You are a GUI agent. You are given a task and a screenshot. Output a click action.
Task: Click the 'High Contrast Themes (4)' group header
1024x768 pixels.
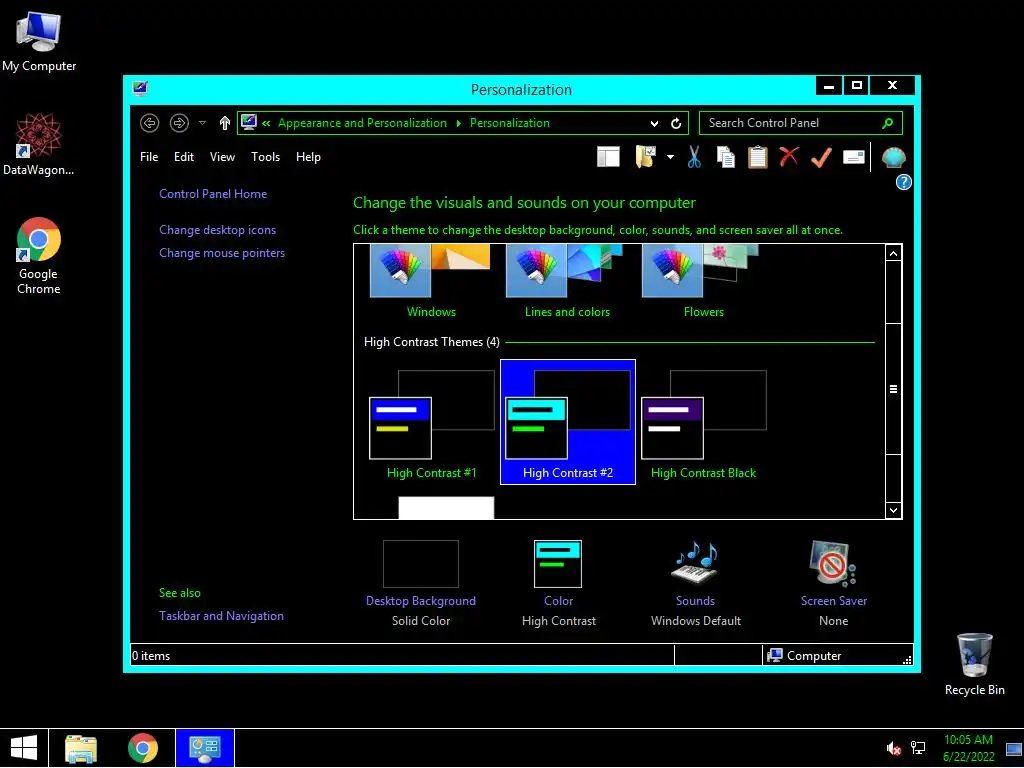point(432,342)
